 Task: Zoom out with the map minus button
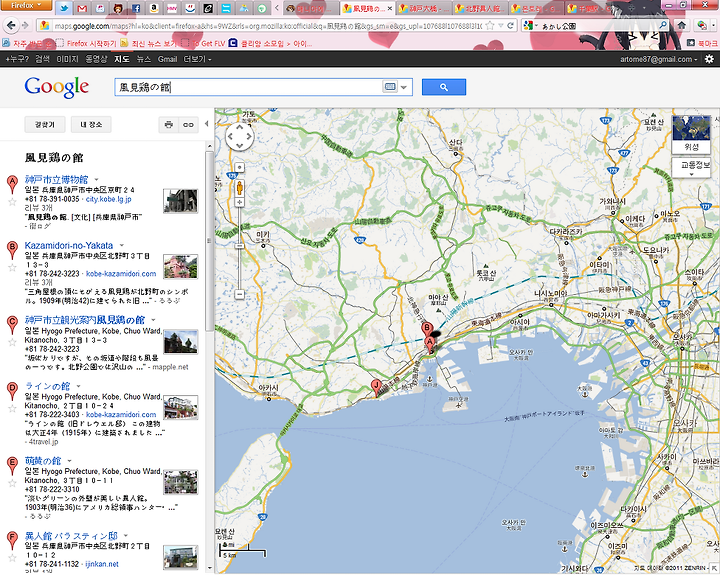point(239,294)
